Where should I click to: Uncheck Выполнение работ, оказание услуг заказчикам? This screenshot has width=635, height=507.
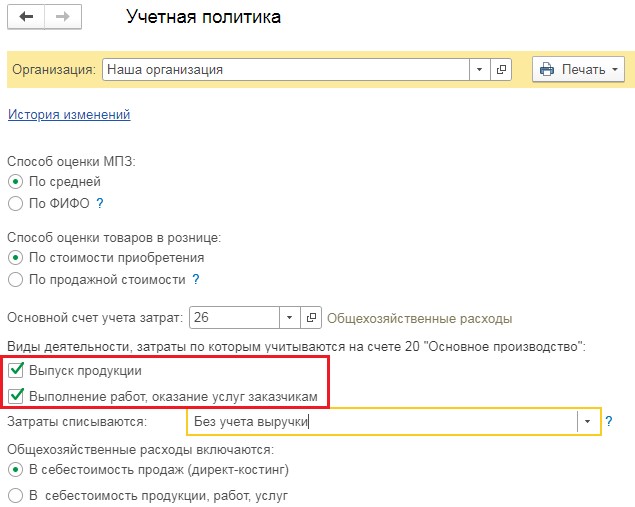[16, 396]
